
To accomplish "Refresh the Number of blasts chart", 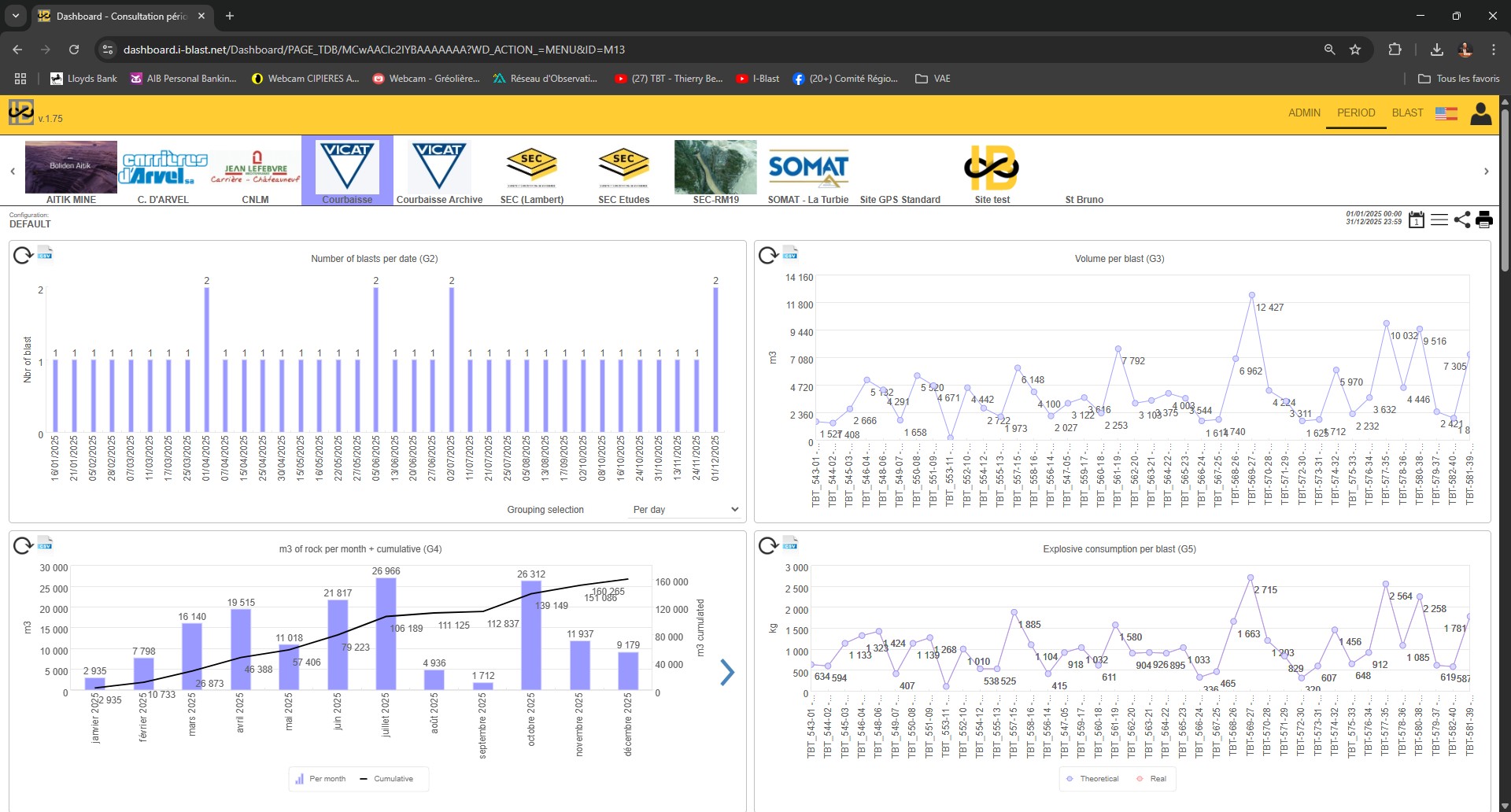I will [21, 254].
